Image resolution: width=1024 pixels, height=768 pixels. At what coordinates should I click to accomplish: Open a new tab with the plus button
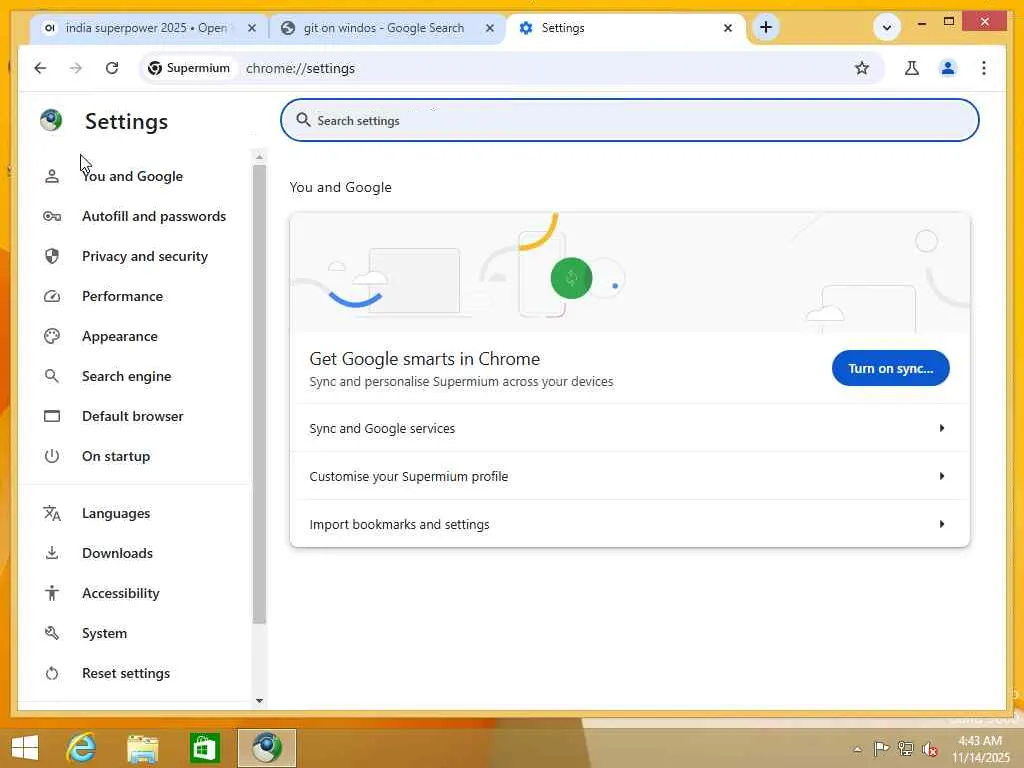pyautogui.click(x=766, y=27)
